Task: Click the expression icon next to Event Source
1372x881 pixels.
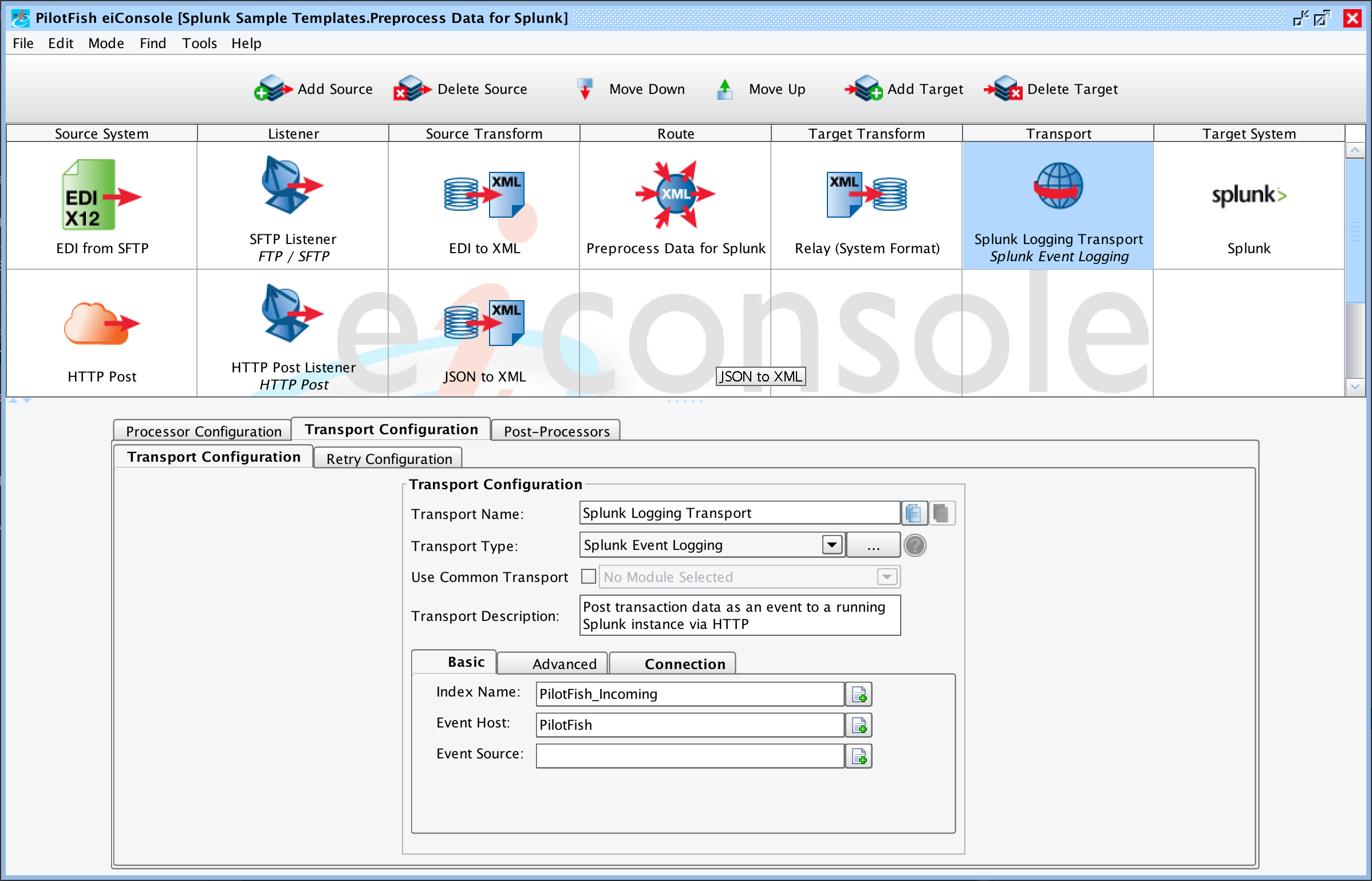Action: tap(859, 756)
